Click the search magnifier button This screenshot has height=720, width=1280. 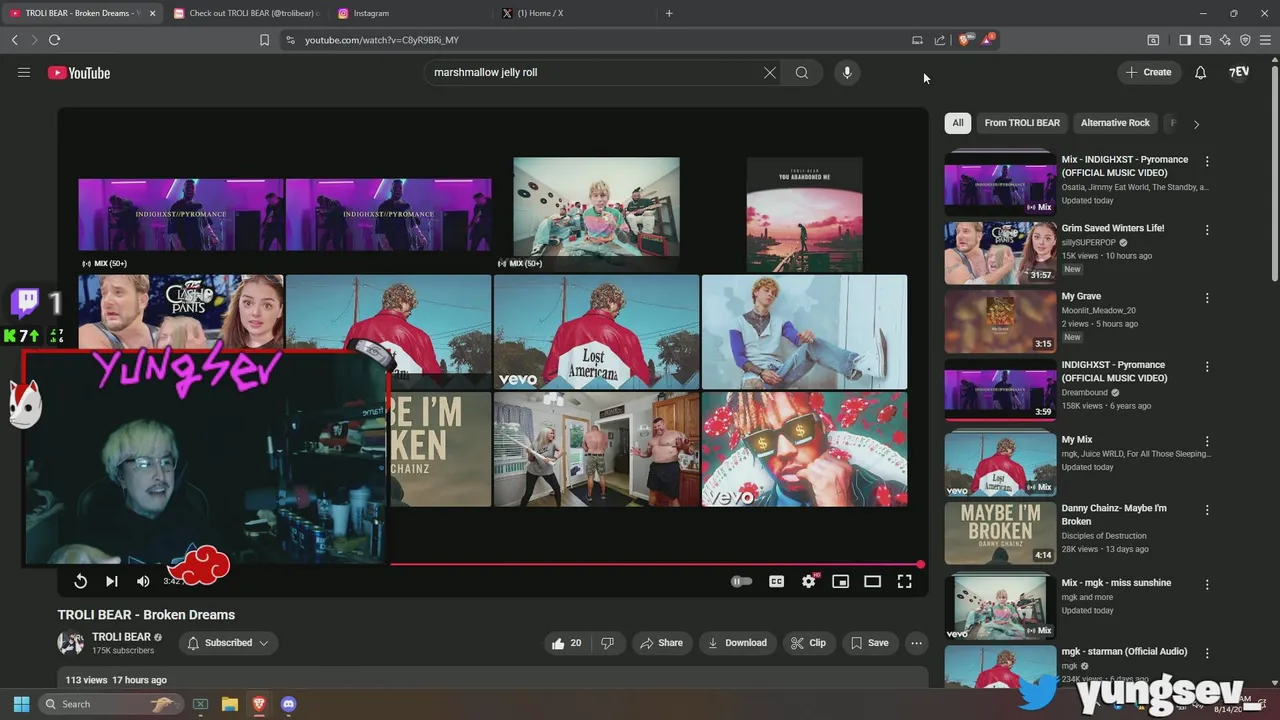(802, 72)
